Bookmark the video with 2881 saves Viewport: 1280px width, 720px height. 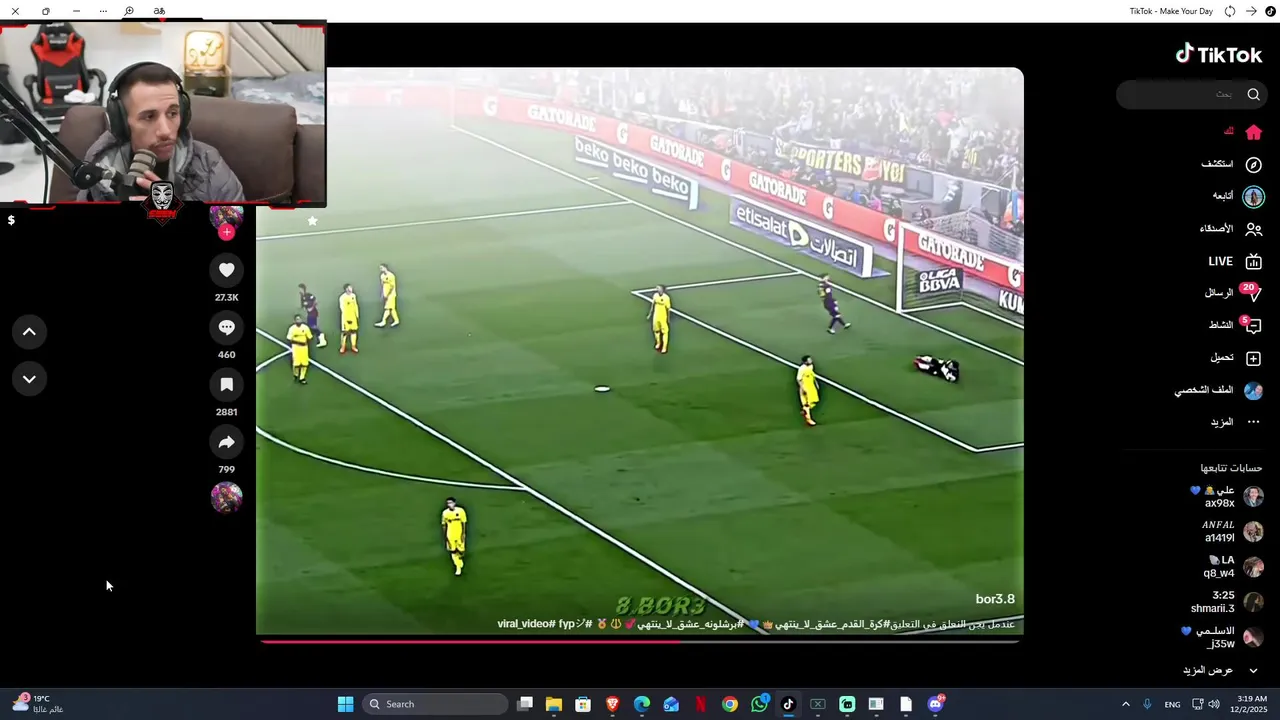click(227, 384)
